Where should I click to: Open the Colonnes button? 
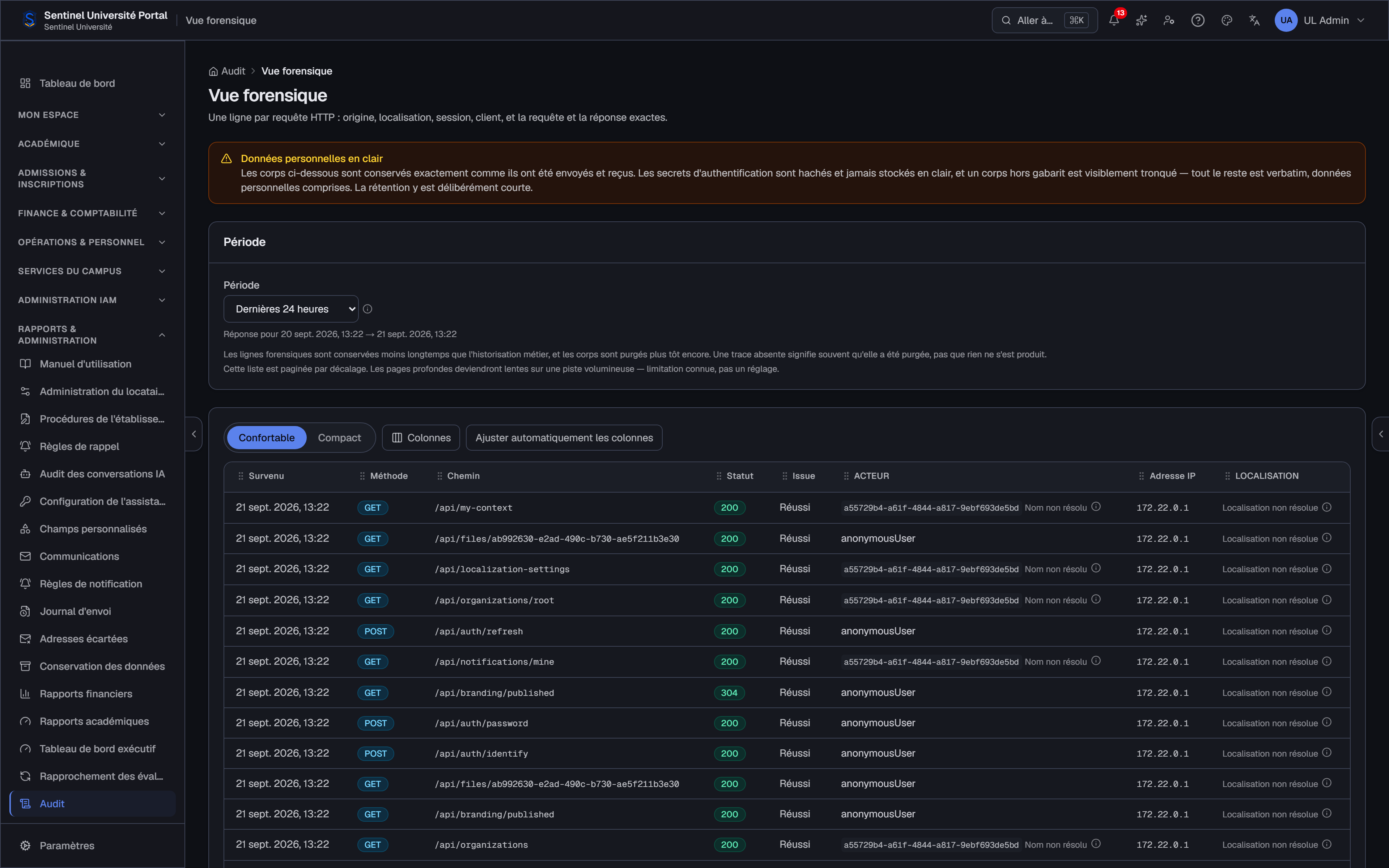[421, 438]
